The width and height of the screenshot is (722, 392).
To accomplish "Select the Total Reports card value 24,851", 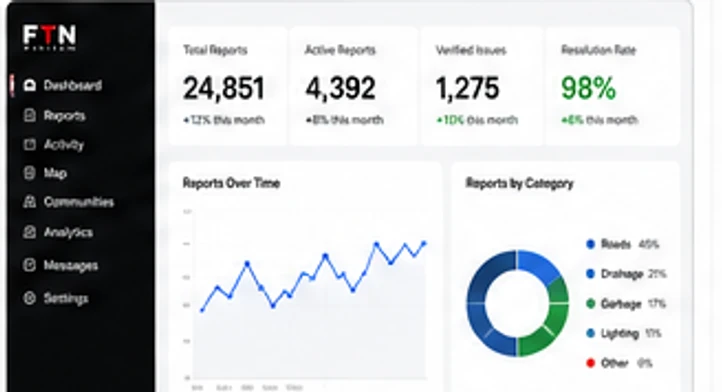I will click(224, 88).
